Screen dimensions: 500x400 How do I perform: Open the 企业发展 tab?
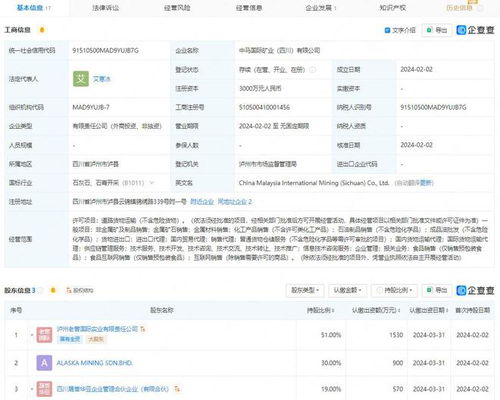(321, 8)
